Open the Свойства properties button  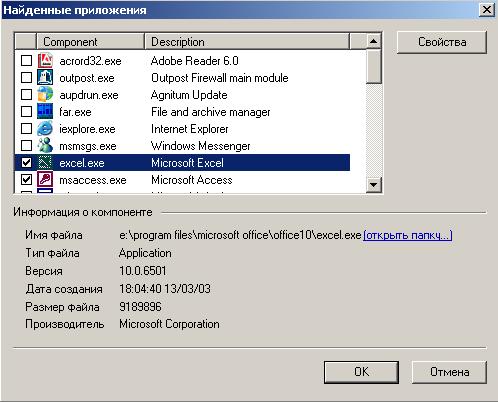point(442,42)
